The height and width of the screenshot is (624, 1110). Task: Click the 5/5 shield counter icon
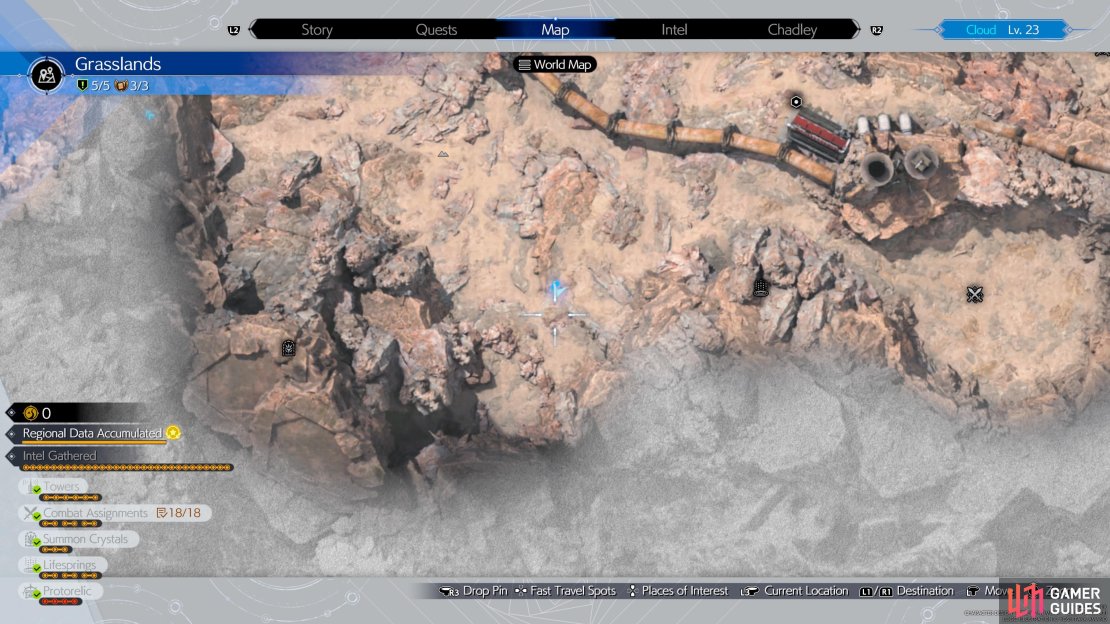pos(82,86)
